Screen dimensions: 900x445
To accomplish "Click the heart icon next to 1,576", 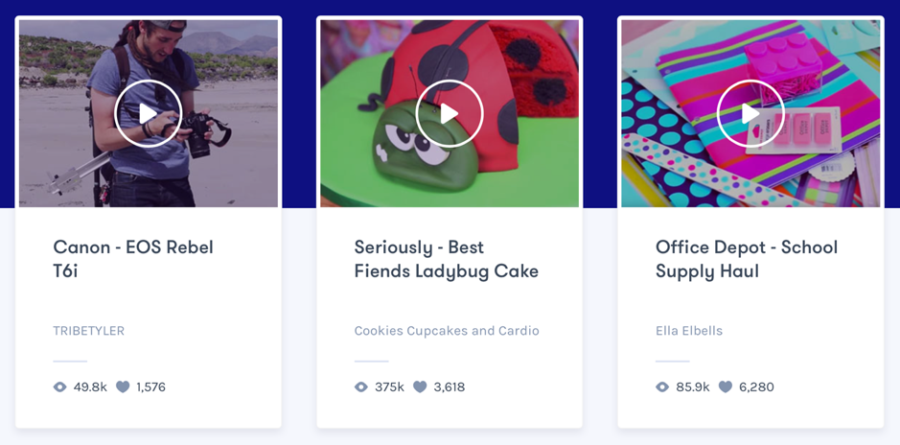I will point(123,387).
